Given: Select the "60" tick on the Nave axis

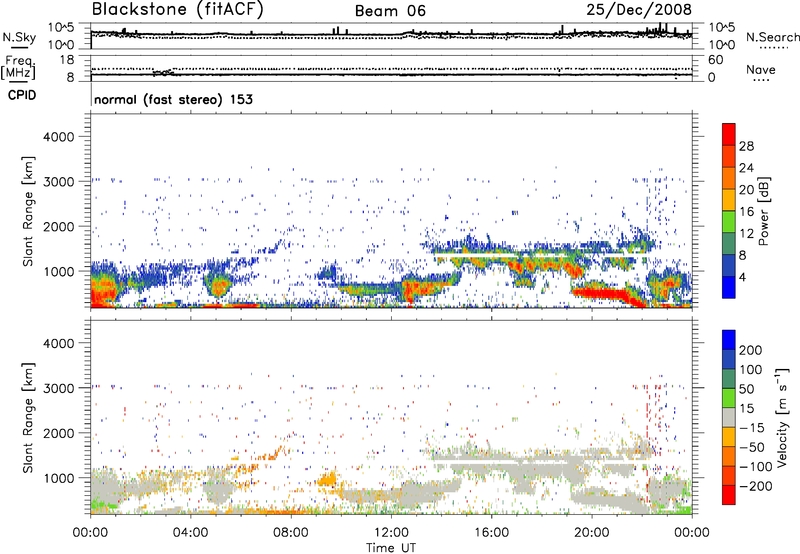Looking at the screenshot, I should coord(715,60).
